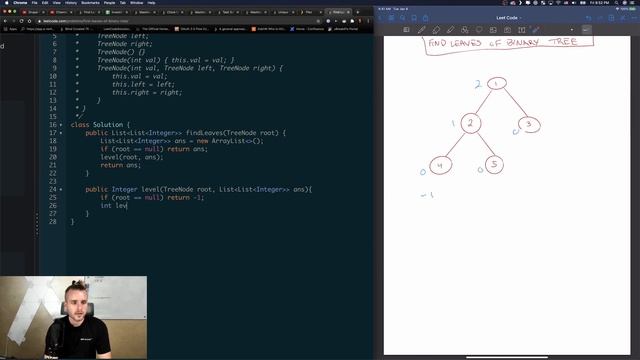The image size is (640, 360).
Task: Reload the LeetCode page
Action: pyautogui.click(x=21, y=21)
